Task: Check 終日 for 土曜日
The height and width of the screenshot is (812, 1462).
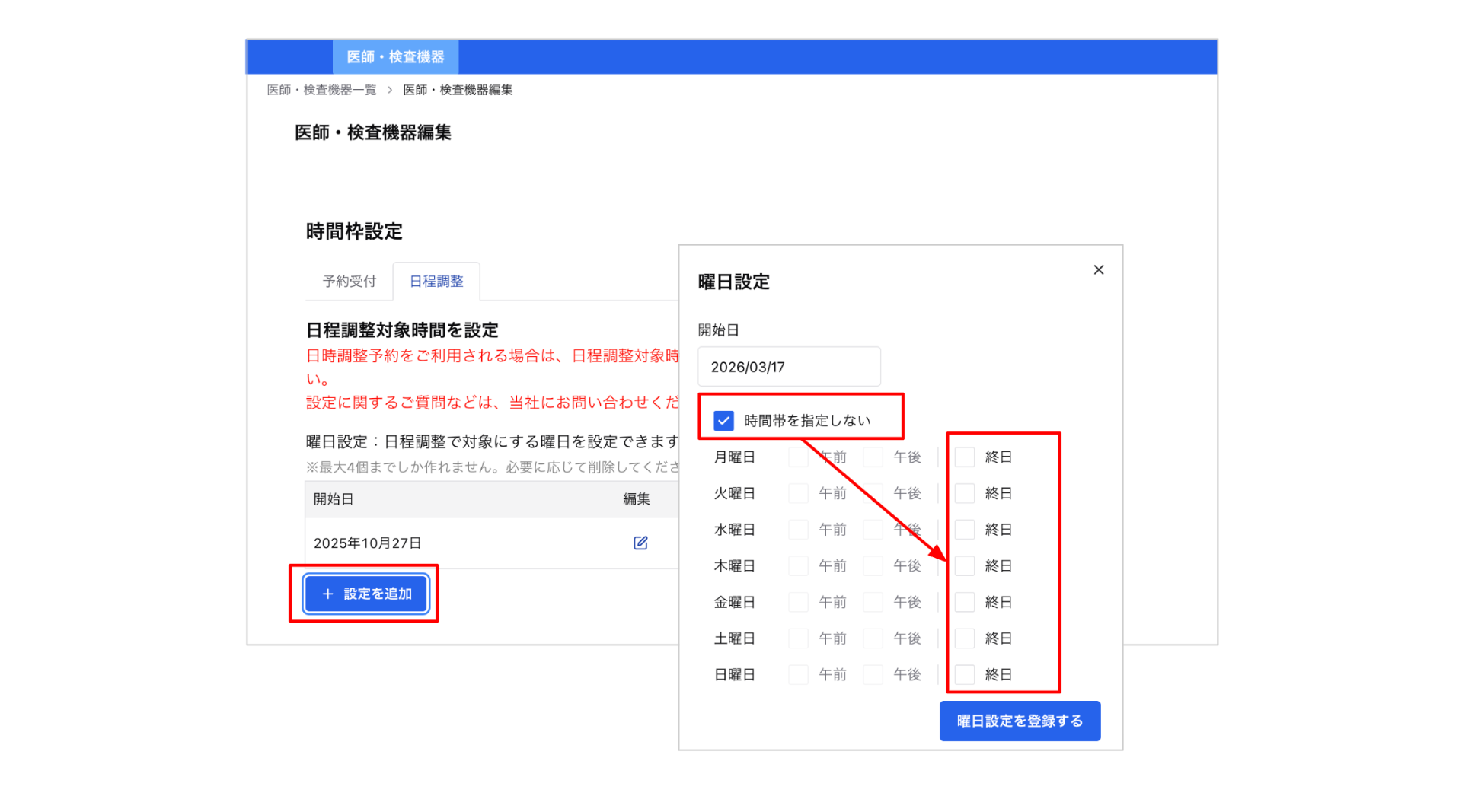Action: 965,638
